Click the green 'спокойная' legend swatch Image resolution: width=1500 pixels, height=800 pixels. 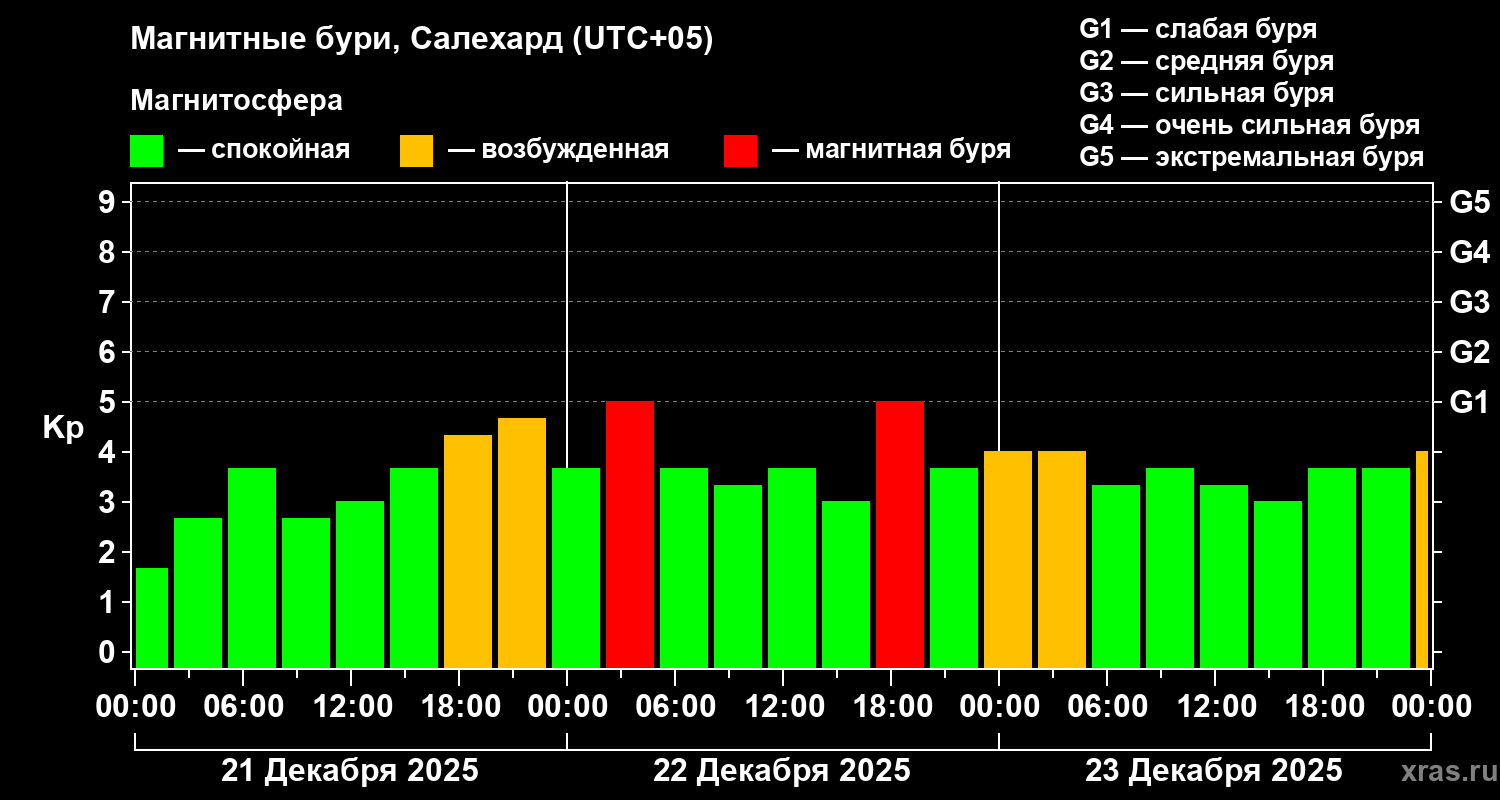pyautogui.click(x=146, y=151)
